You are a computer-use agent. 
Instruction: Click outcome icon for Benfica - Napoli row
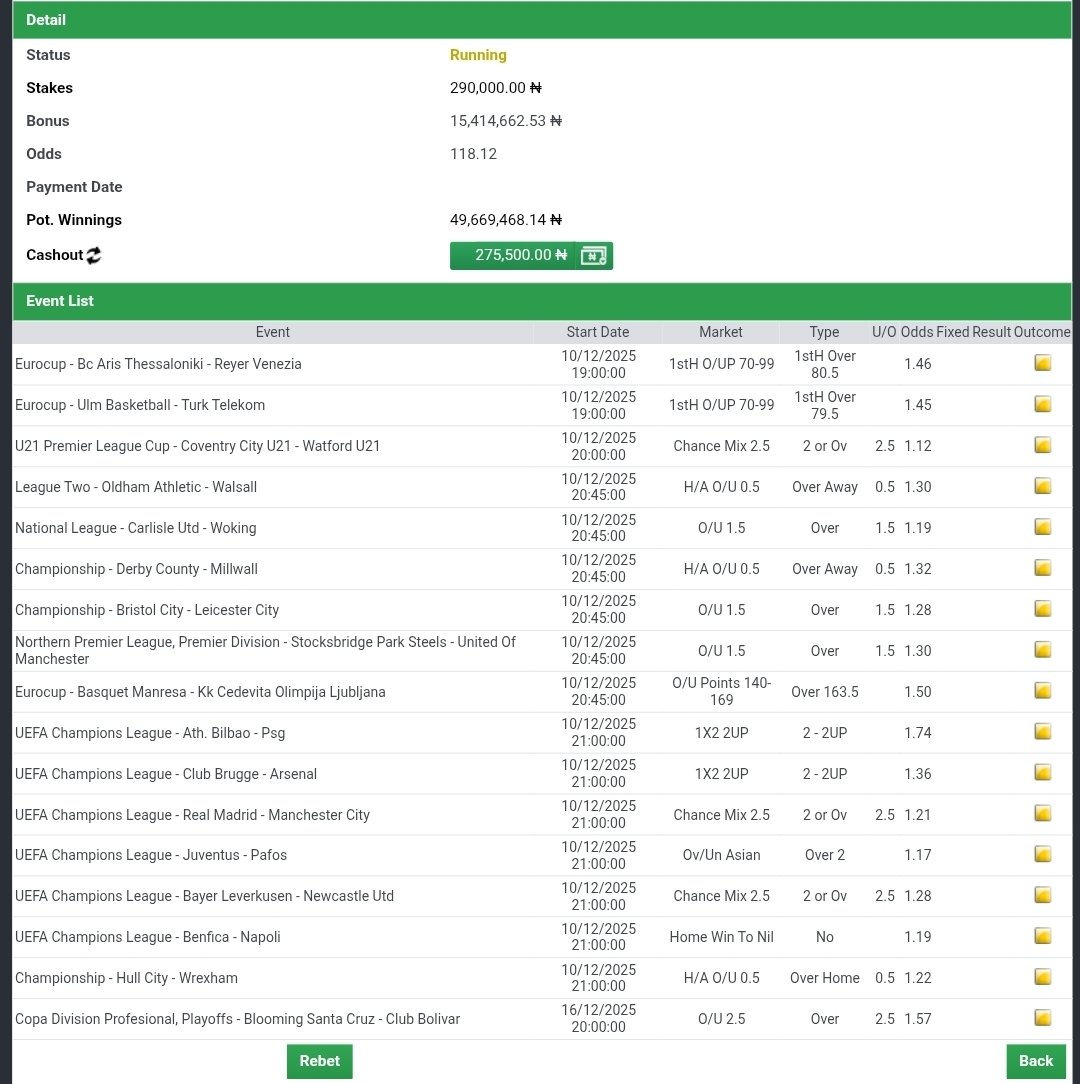click(x=1043, y=936)
